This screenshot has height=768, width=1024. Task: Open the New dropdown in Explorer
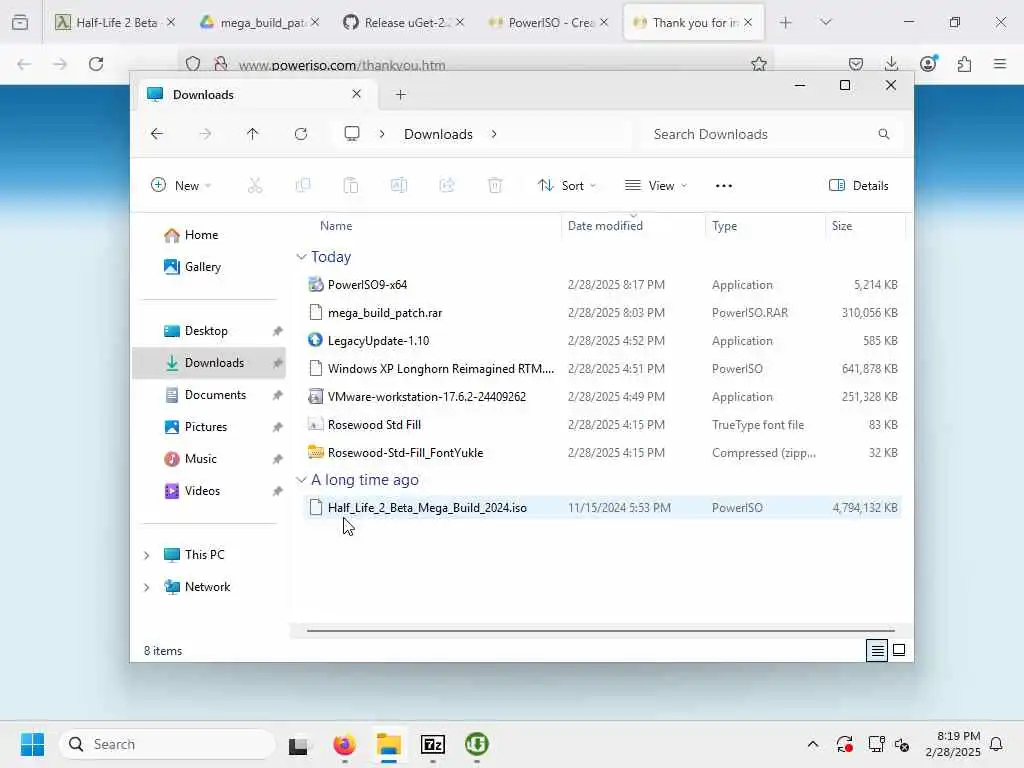(181, 185)
